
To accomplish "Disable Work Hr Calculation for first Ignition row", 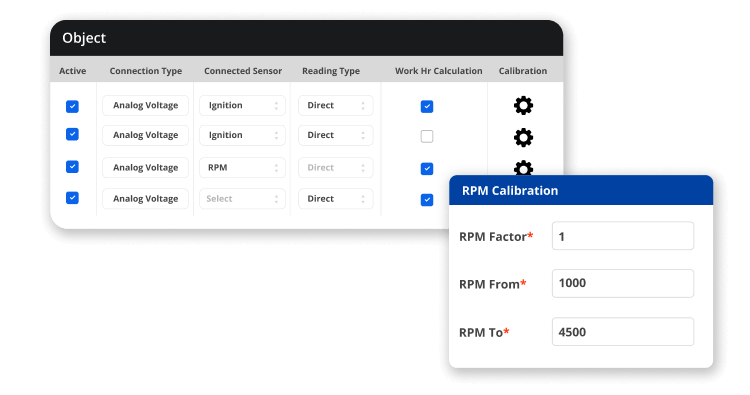I will pyautogui.click(x=427, y=106).
